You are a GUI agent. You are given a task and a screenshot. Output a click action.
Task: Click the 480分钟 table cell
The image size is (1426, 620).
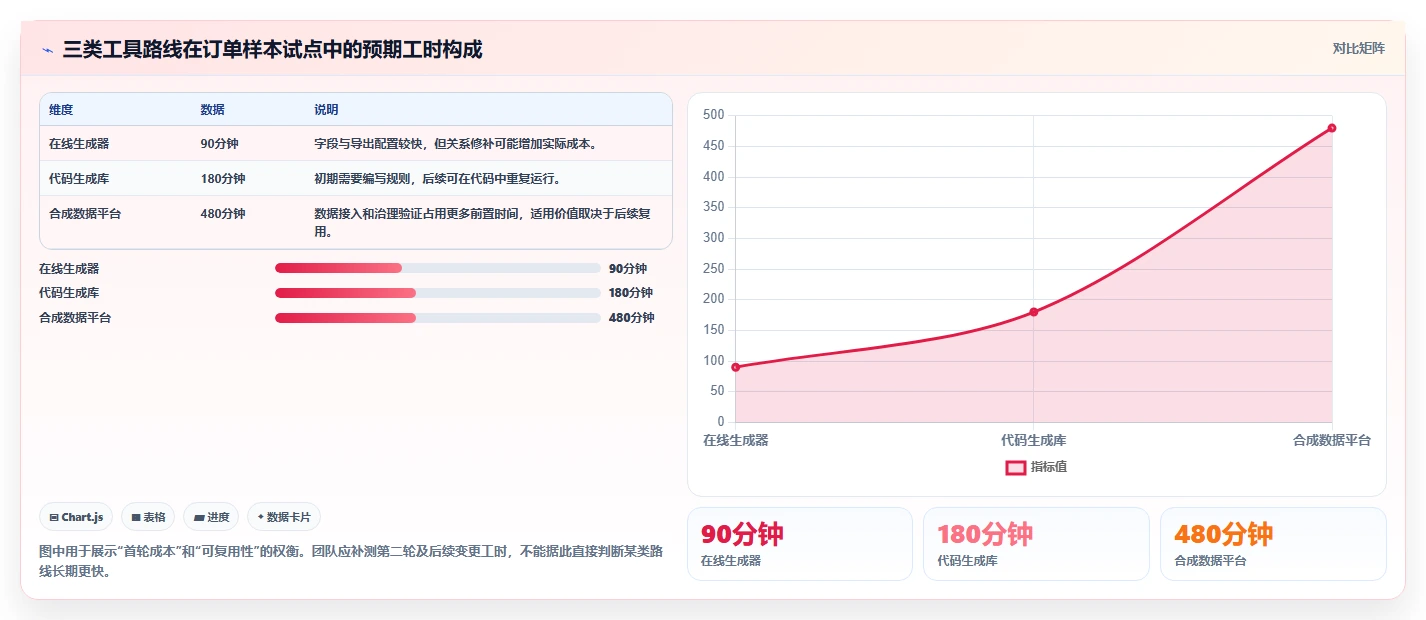(222, 214)
